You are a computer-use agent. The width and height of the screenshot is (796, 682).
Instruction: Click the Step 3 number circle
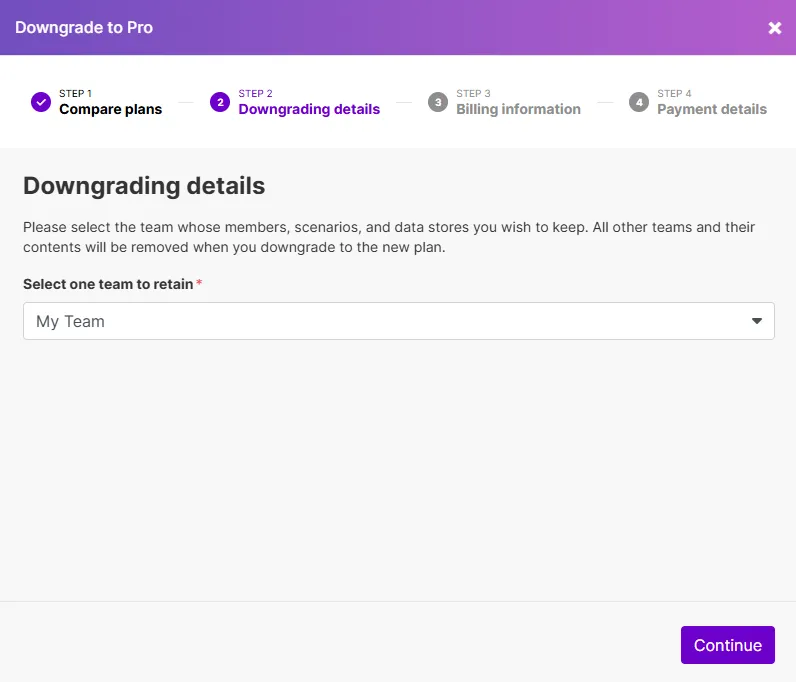pyautogui.click(x=438, y=102)
